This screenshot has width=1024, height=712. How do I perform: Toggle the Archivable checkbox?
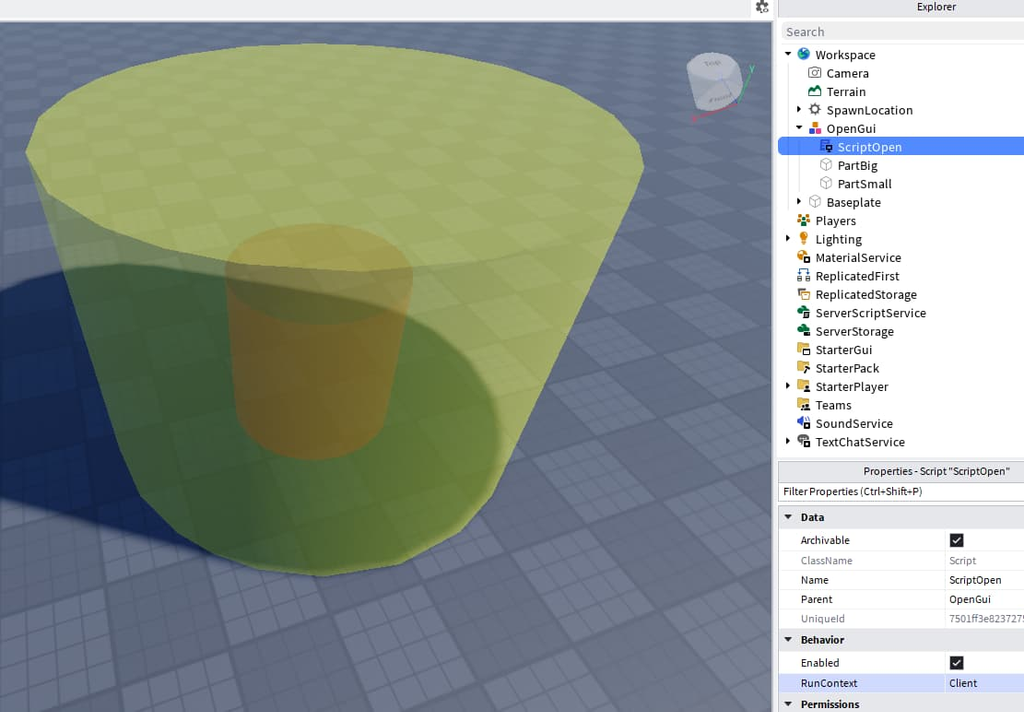956,540
